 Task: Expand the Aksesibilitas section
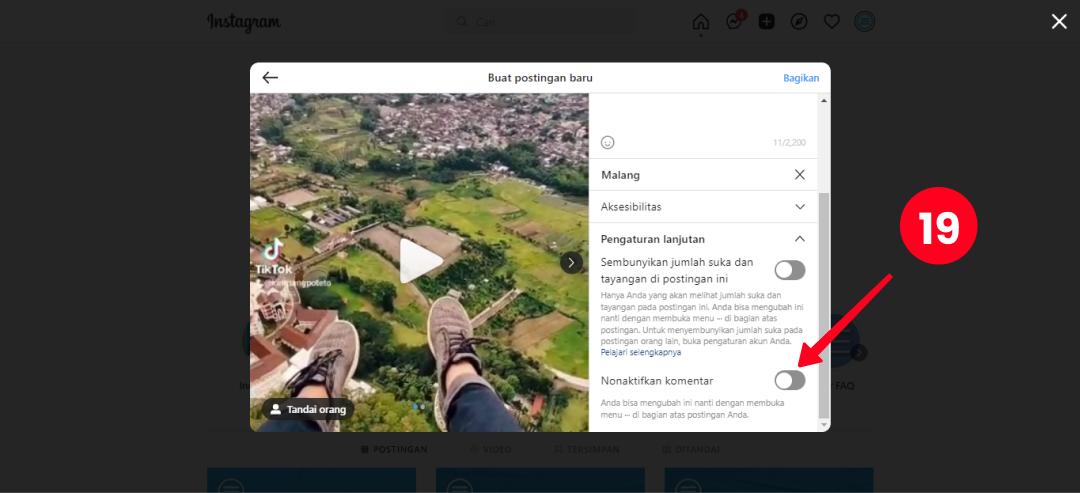click(x=703, y=207)
